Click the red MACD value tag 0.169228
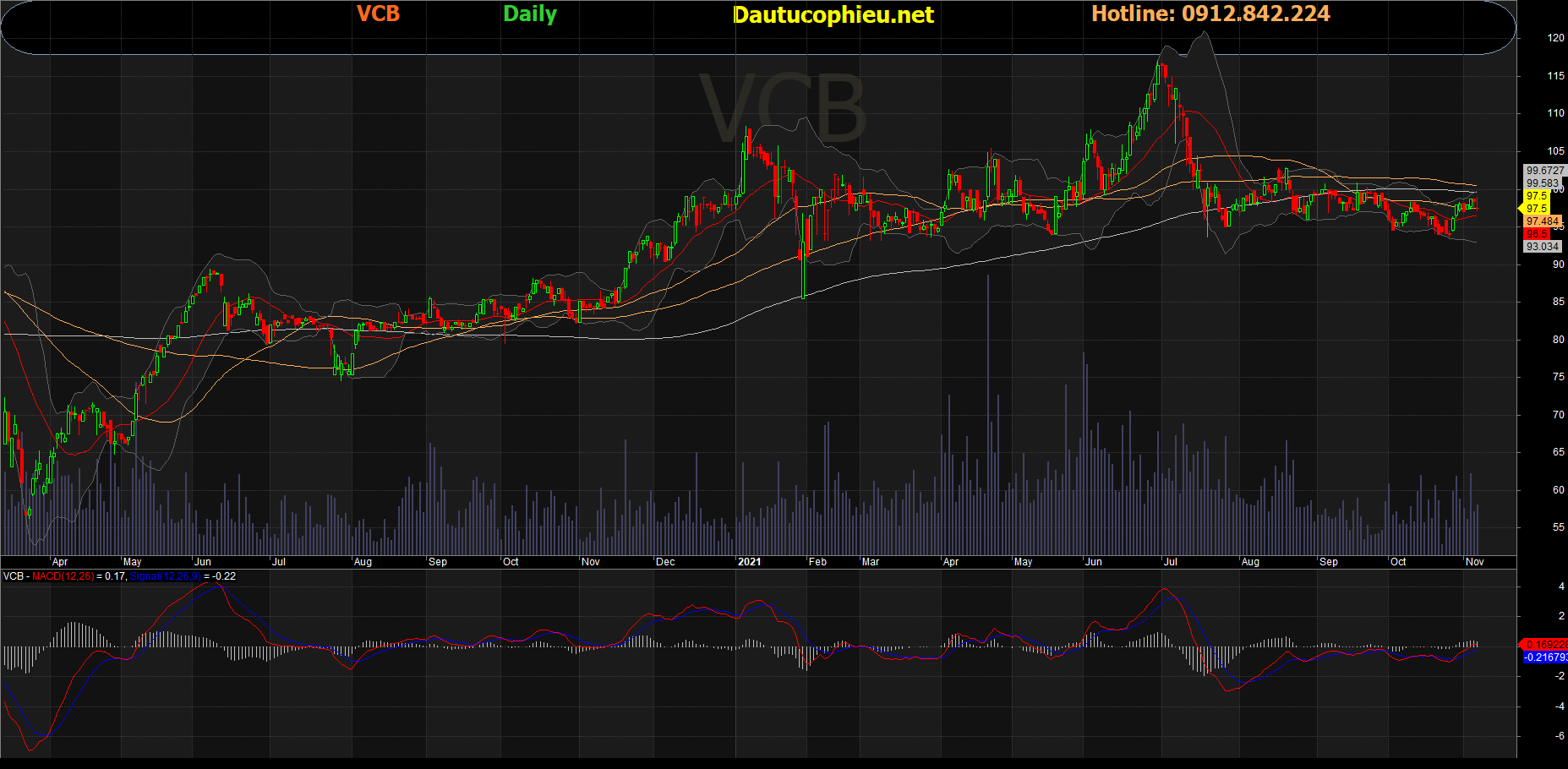1568x769 pixels. point(1545,645)
